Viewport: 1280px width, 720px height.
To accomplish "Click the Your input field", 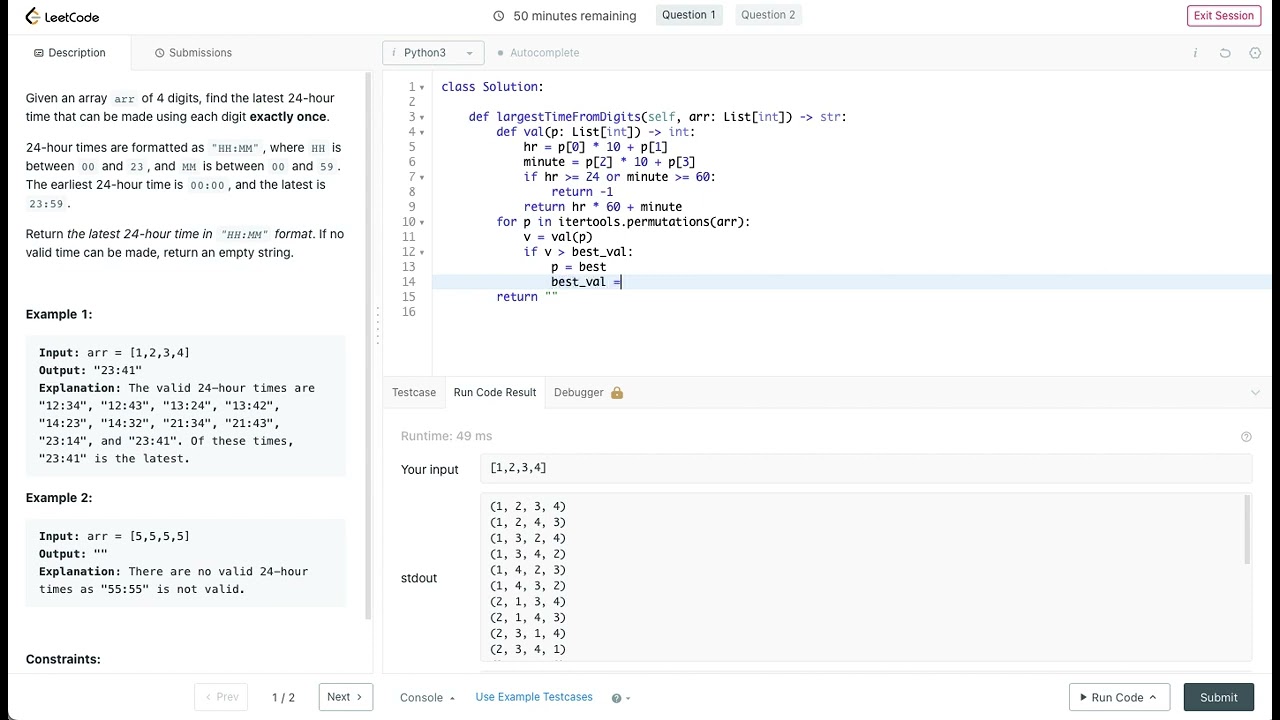I will click(866, 469).
